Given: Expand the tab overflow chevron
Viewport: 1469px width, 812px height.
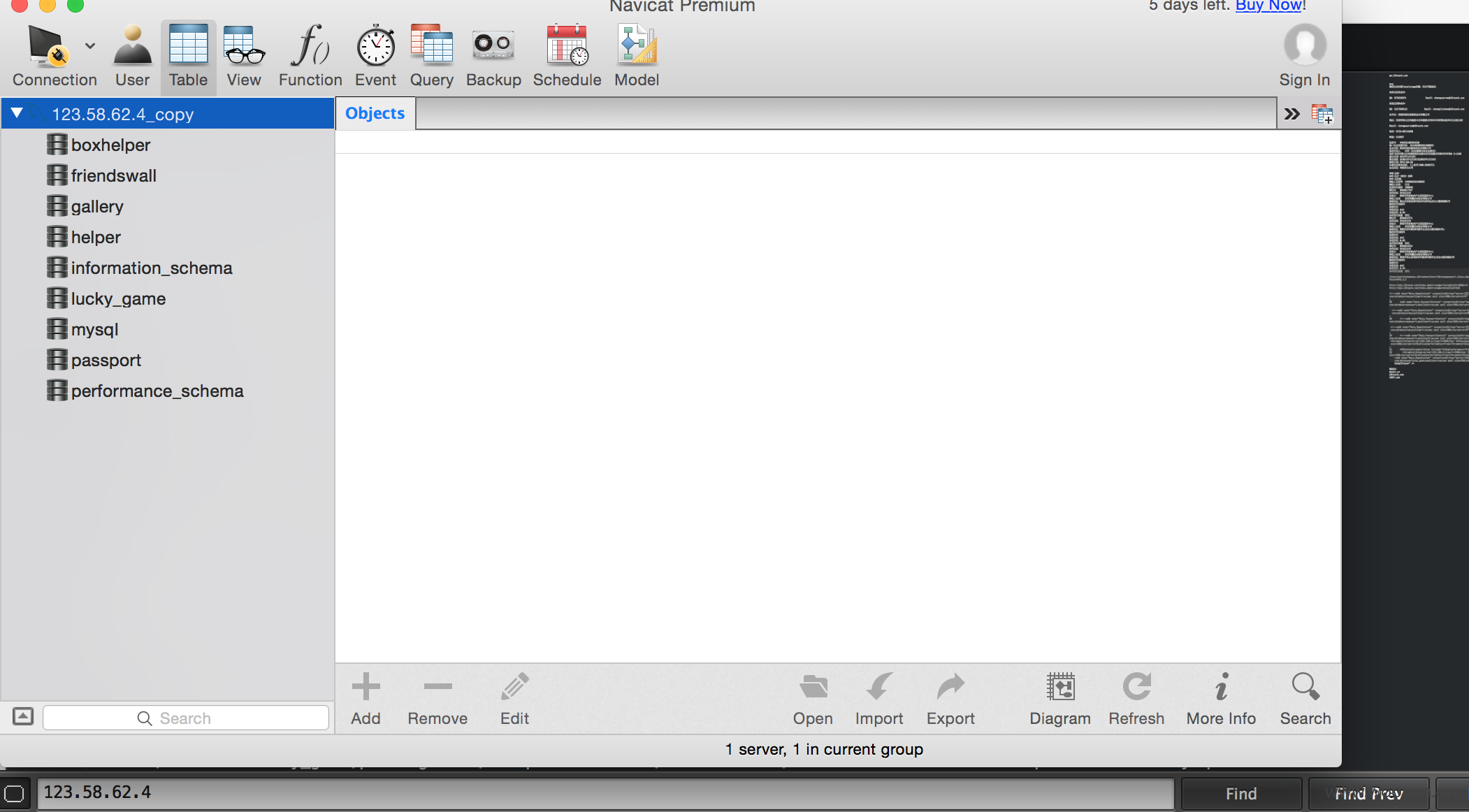Looking at the screenshot, I should tap(1291, 114).
